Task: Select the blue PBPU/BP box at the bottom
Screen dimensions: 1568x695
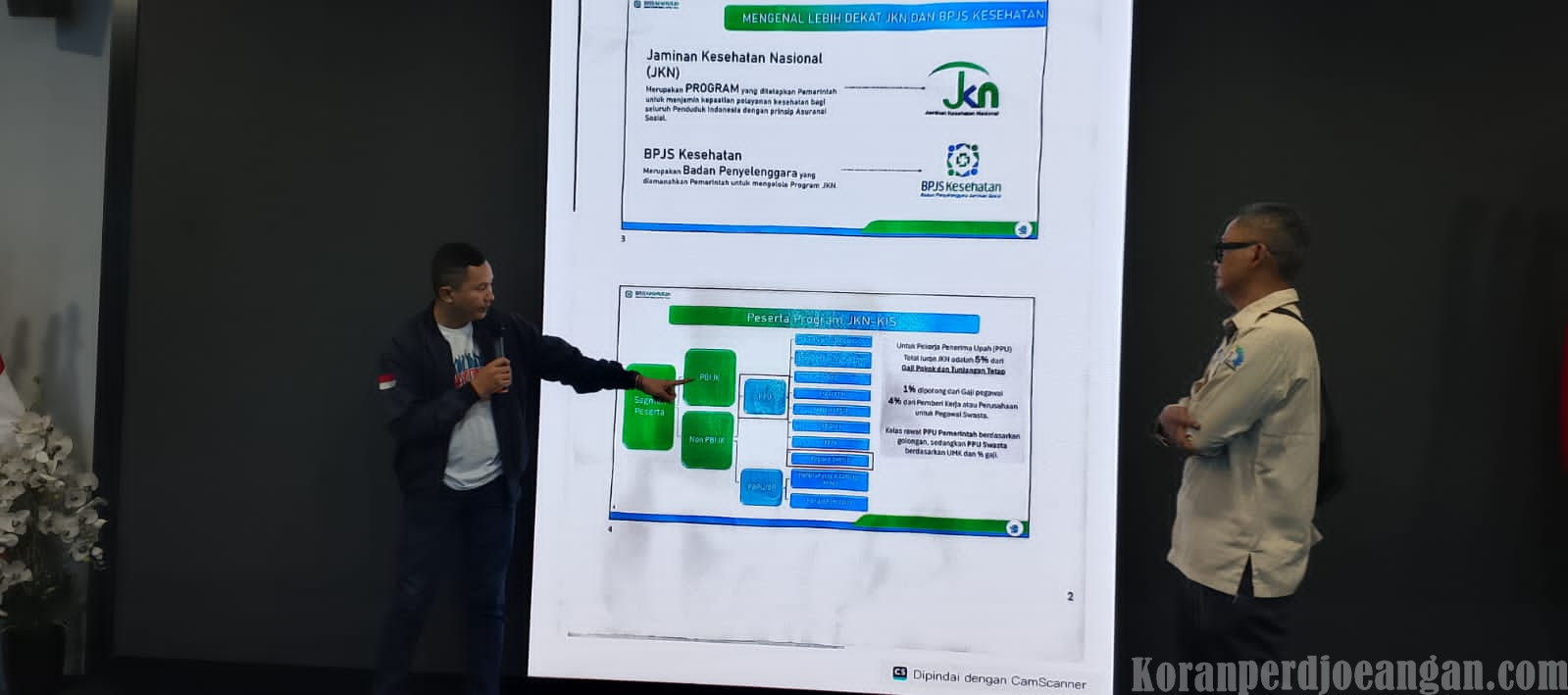Action: 762,486
